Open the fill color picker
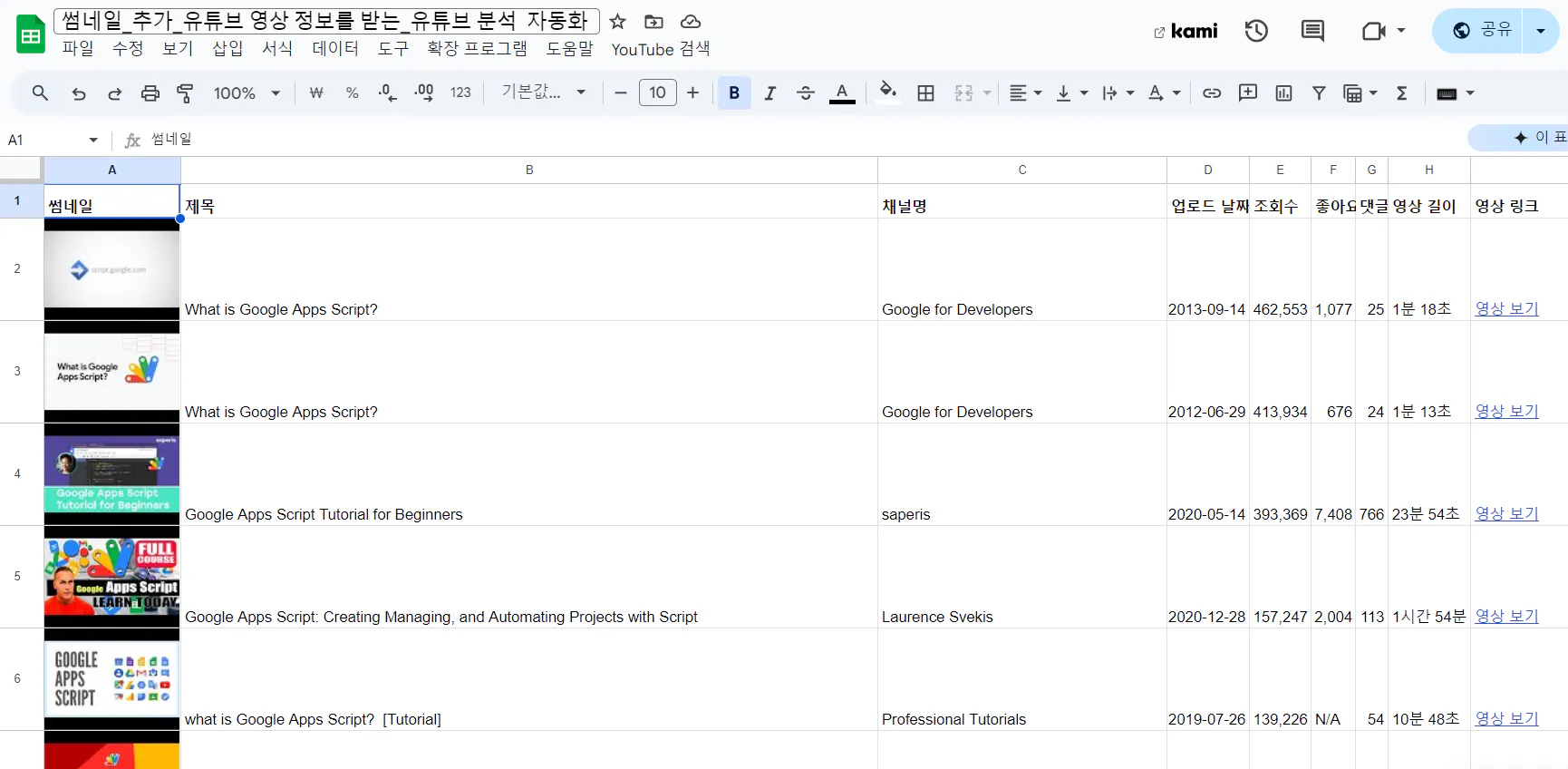 [888, 92]
